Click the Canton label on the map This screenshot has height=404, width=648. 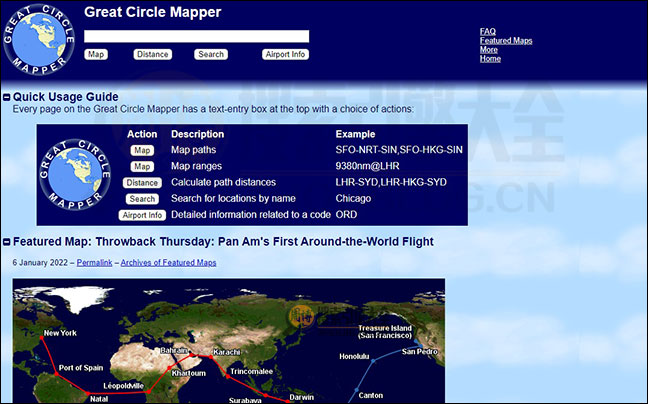pyautogui.click(x=370, y=395)
